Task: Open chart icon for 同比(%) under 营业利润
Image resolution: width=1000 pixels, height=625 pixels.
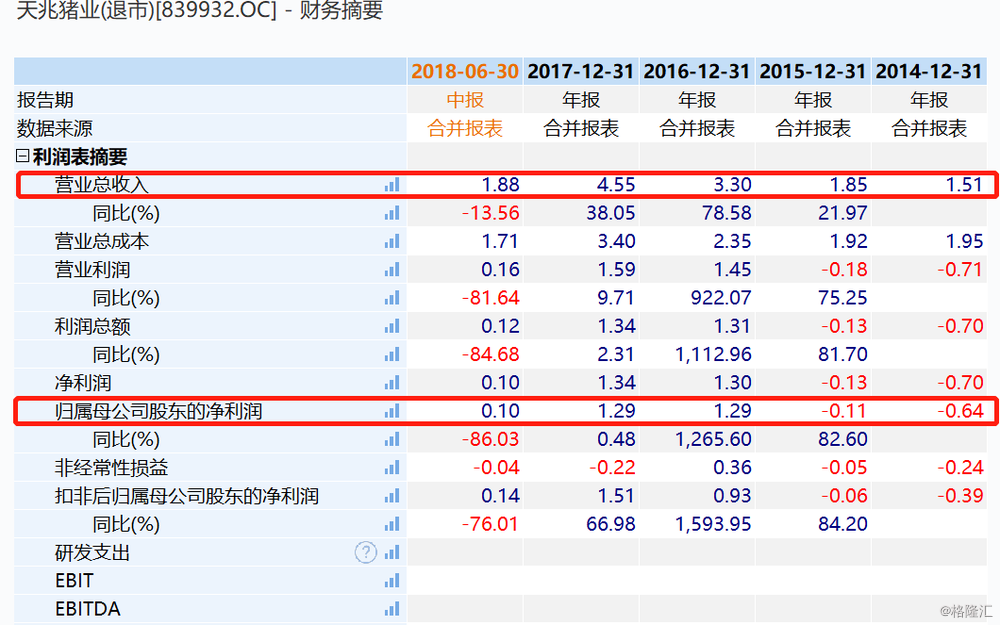Action: point(392,298)
